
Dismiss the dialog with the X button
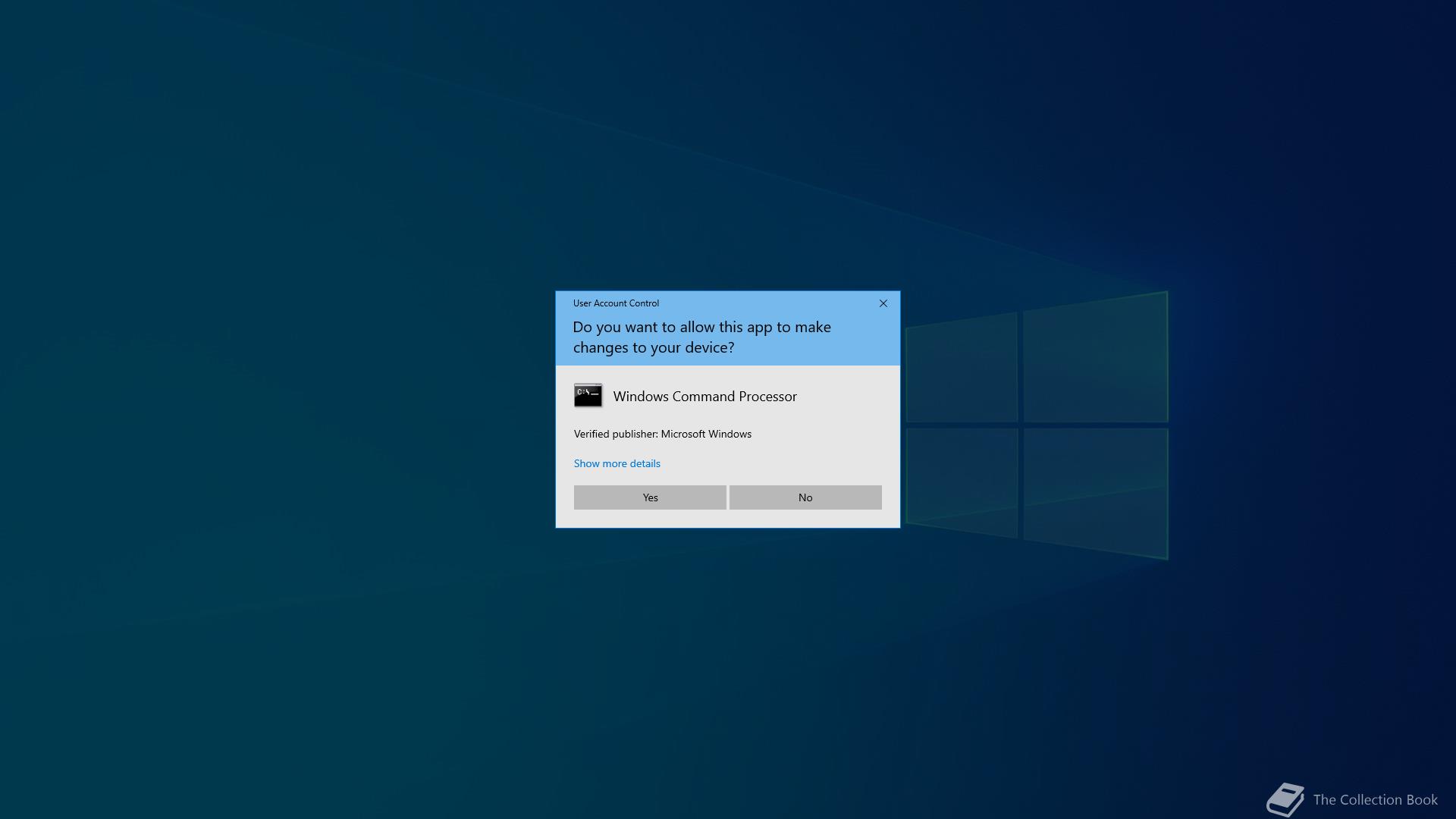(883, 303)
